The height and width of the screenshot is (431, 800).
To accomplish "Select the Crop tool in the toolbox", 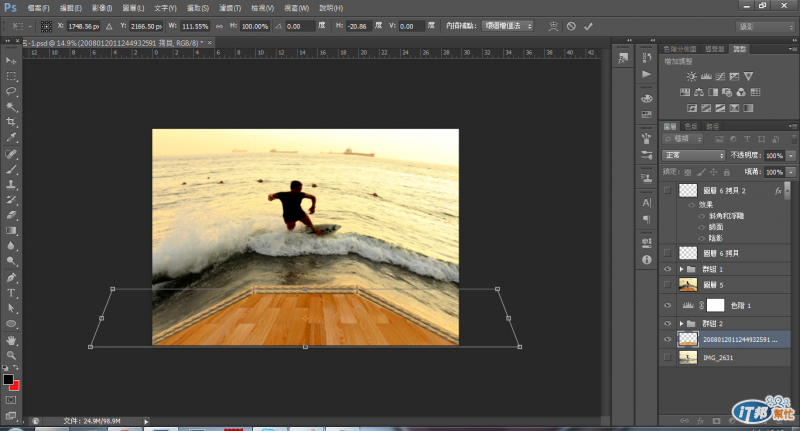I will pyautogui.click(x=11, y=123).
